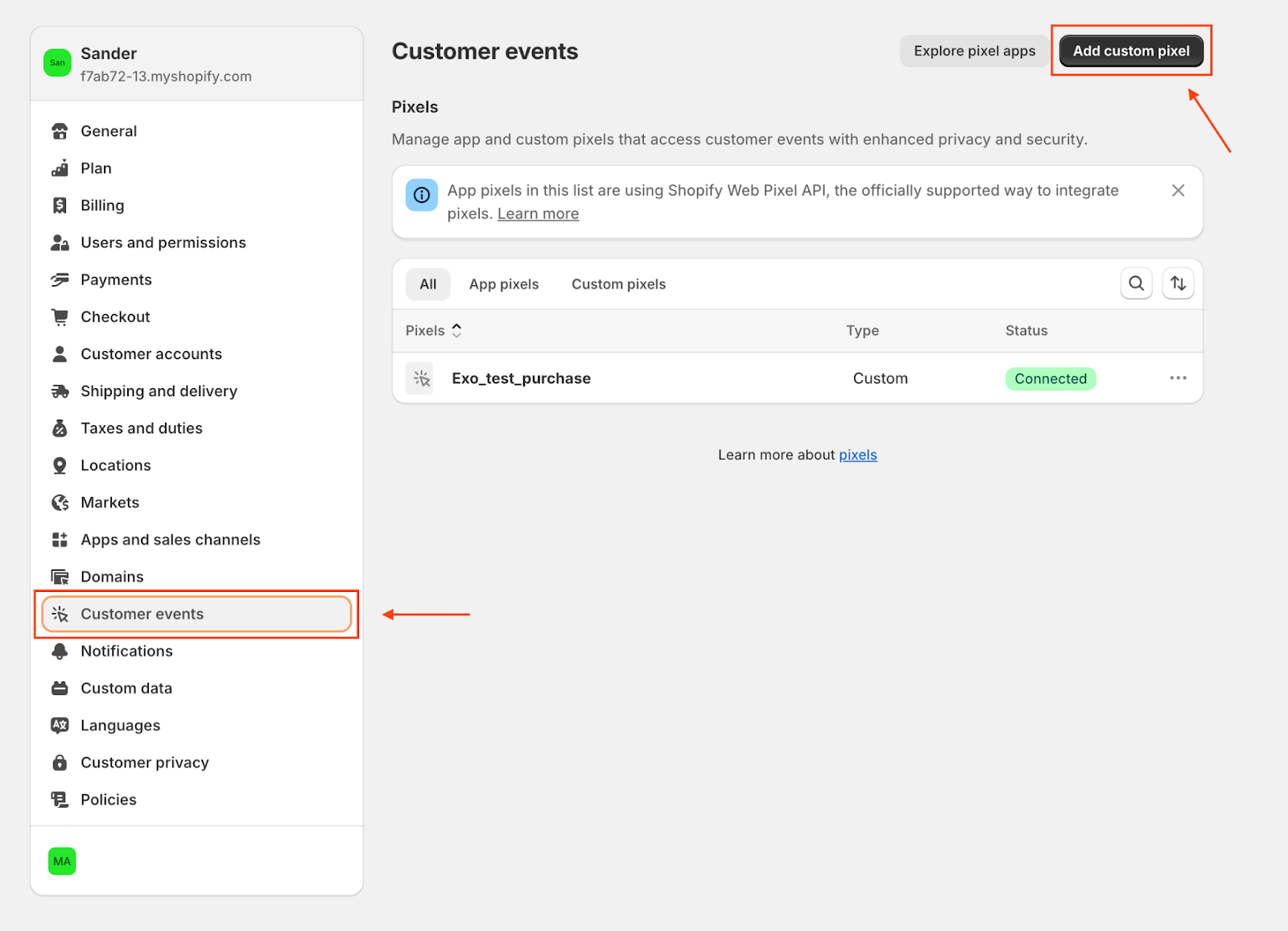Screen dimensions: 1288x931
Task: Click the Apps and sales channels icon
Action: [60, 540]
